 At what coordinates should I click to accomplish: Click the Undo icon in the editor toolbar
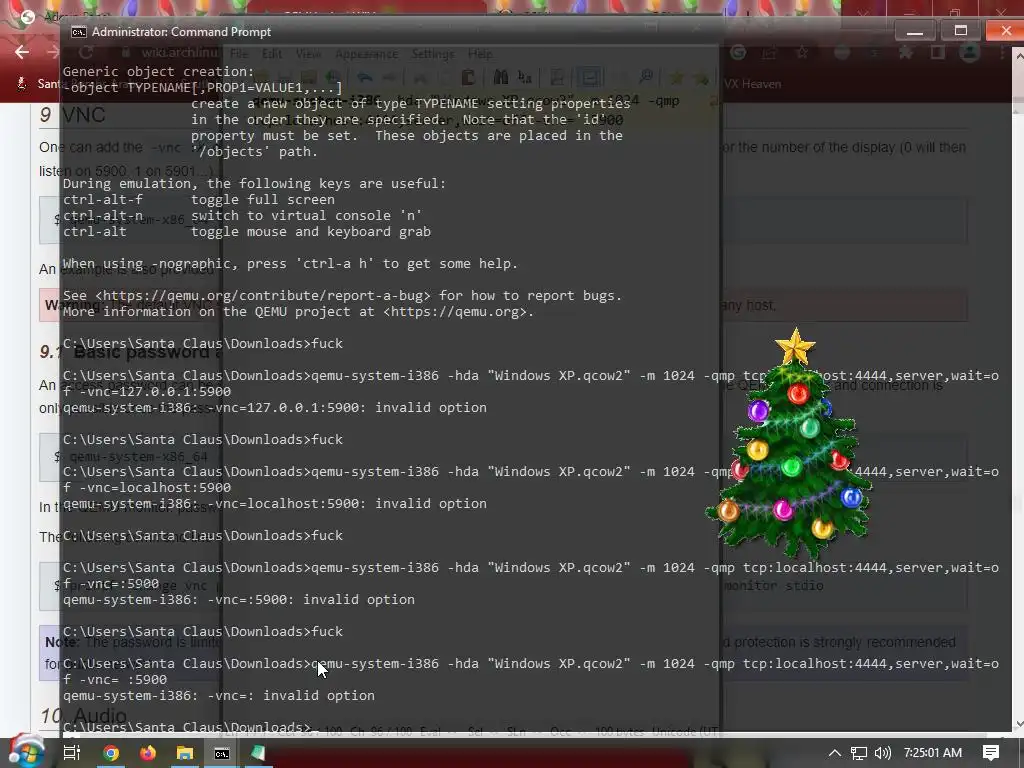365,78
